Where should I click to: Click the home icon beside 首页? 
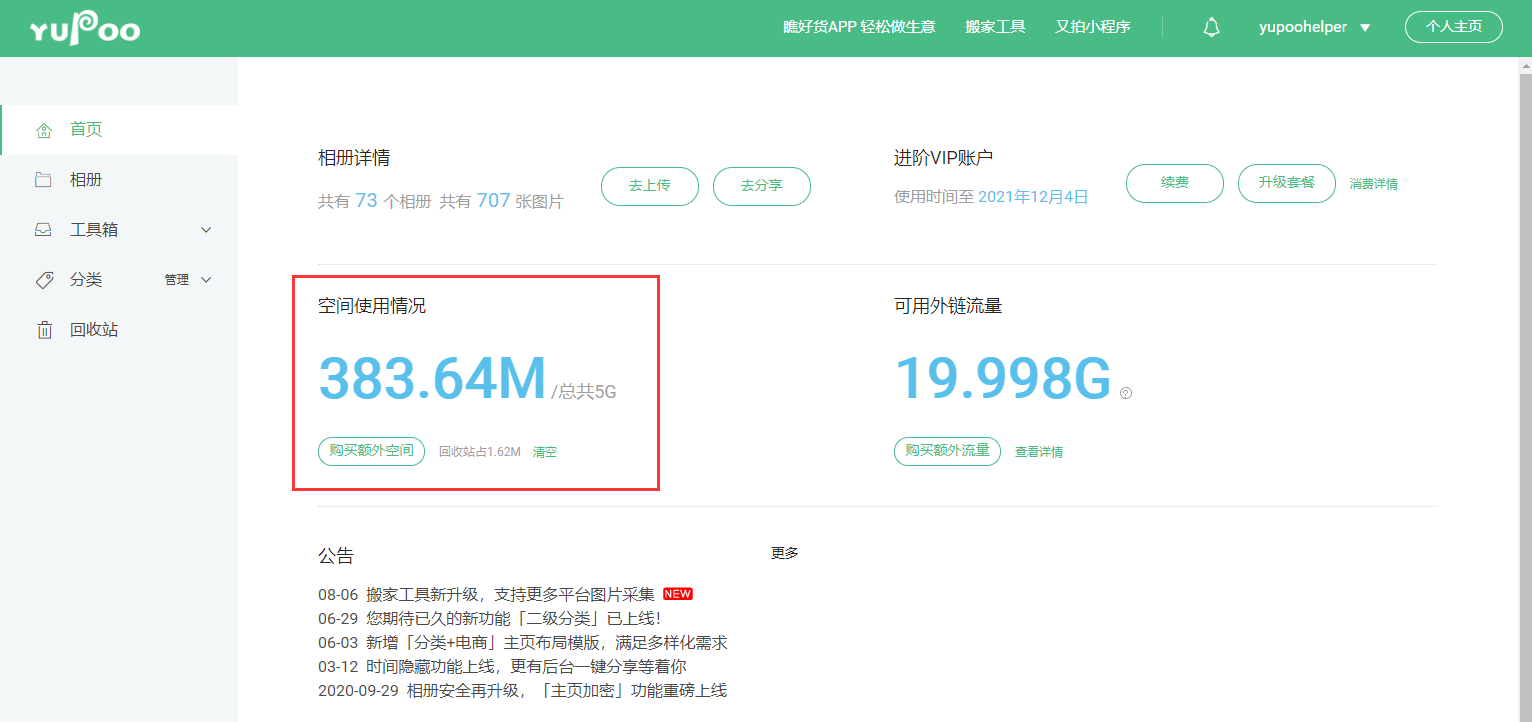(44, 130)
